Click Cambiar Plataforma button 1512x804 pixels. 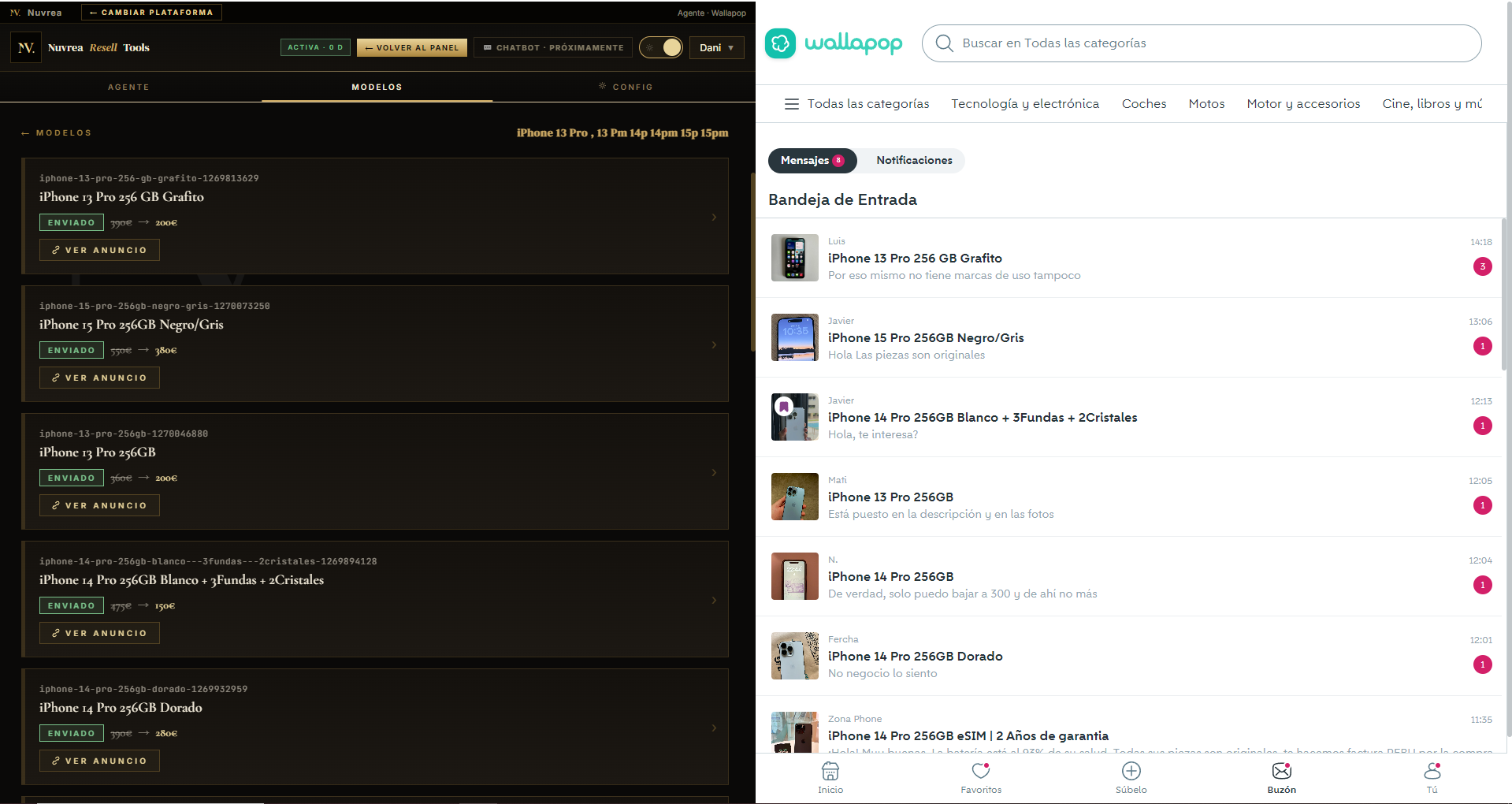pos(151,13)
